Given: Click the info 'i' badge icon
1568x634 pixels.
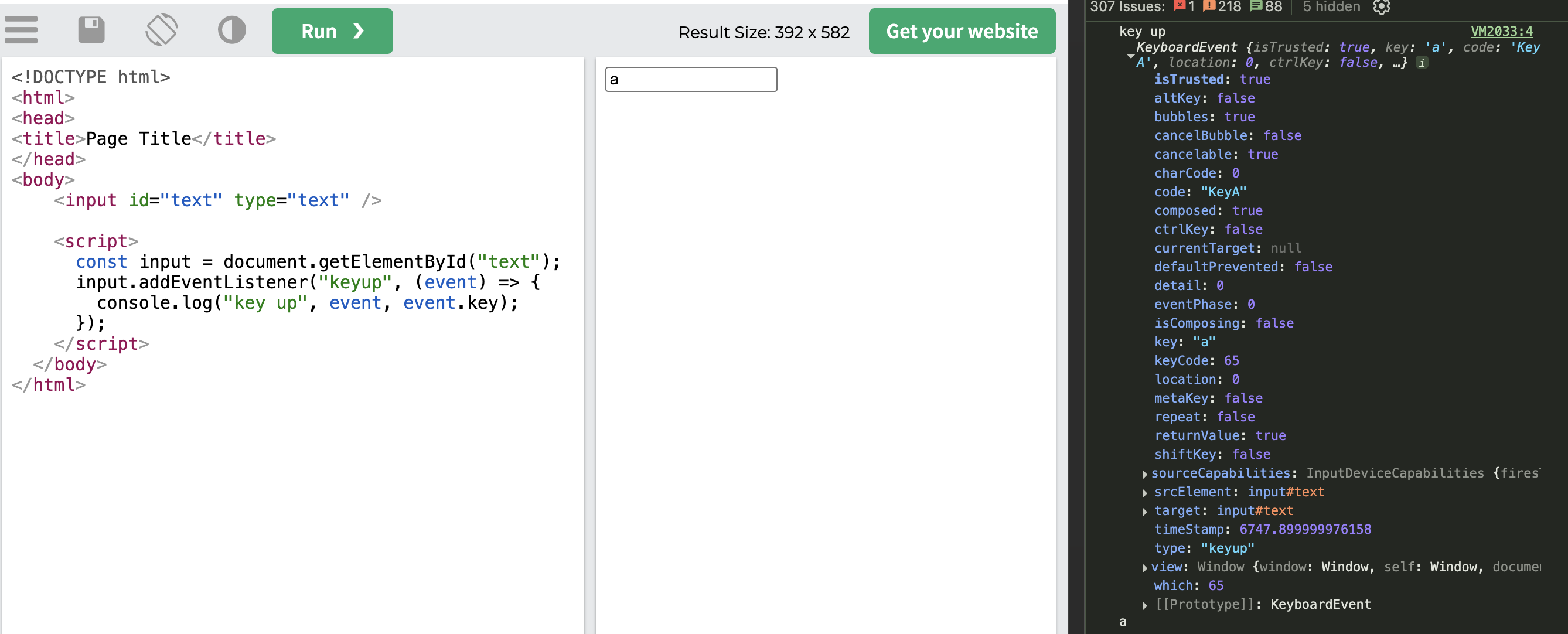Looking at the screenshot, I should tap(1422, 63).
